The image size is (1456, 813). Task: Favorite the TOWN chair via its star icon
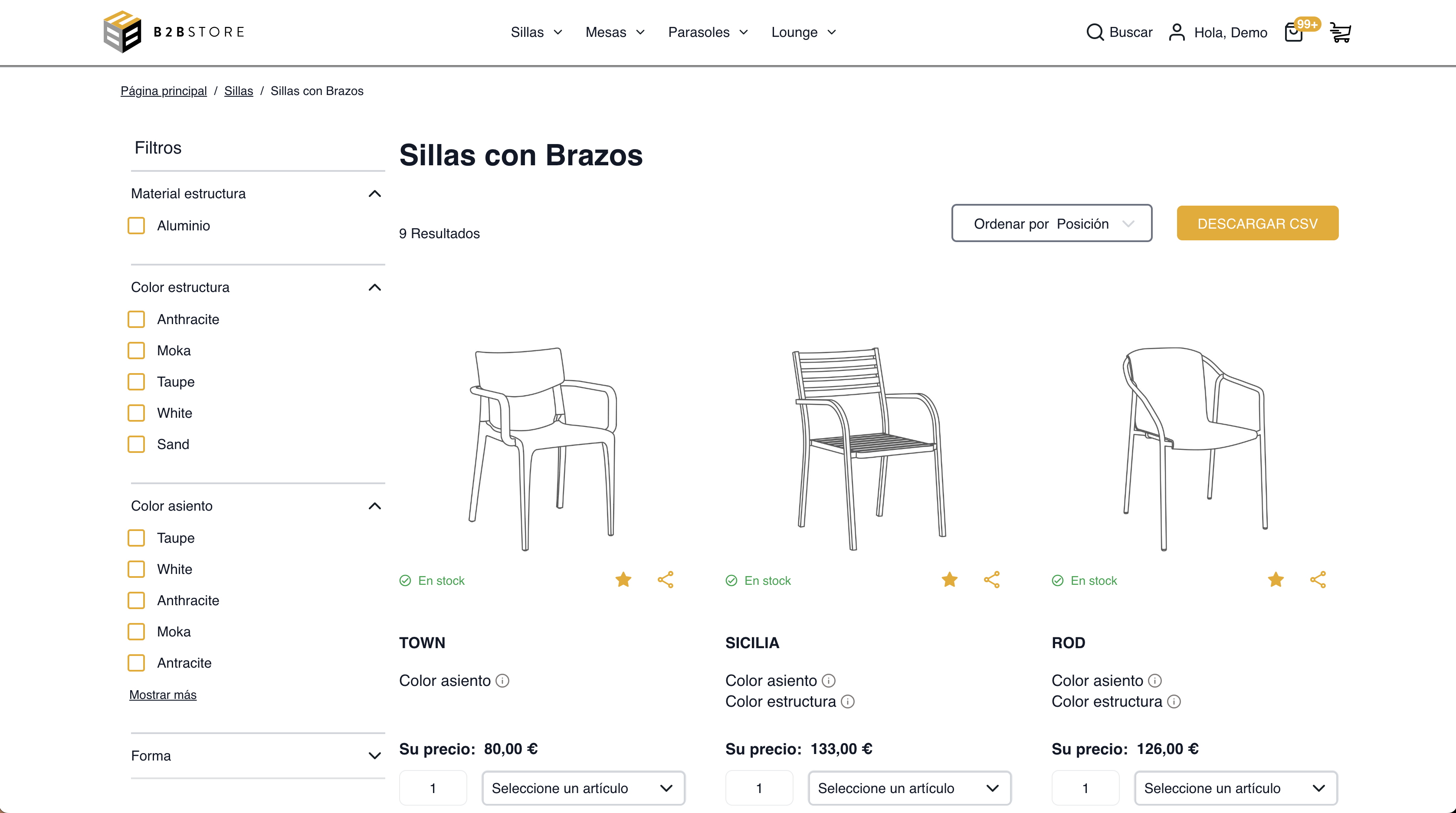(x=623, y=580)
